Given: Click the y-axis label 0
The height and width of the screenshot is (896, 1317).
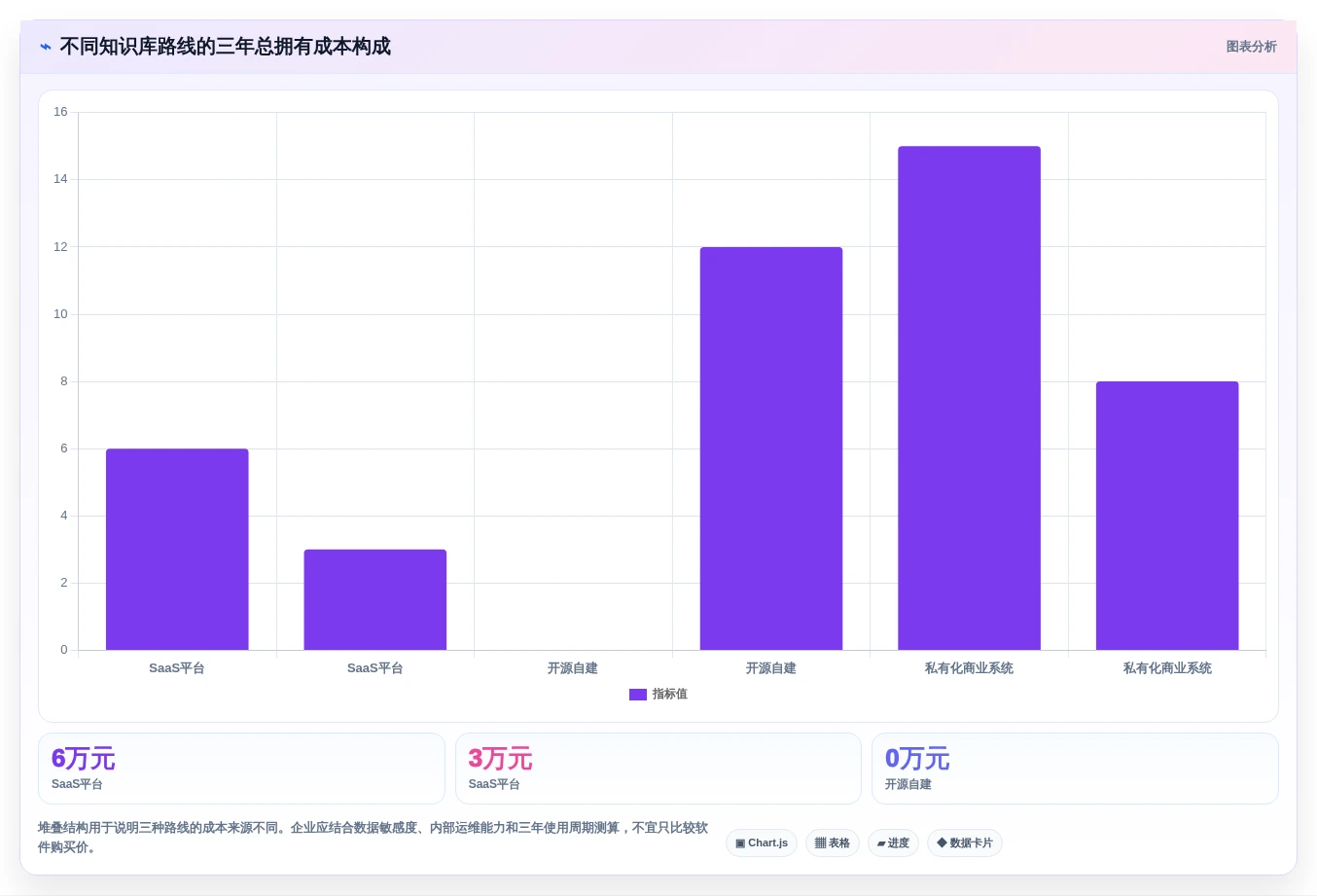Looking at the screenshot, I should tap(64, 650).
